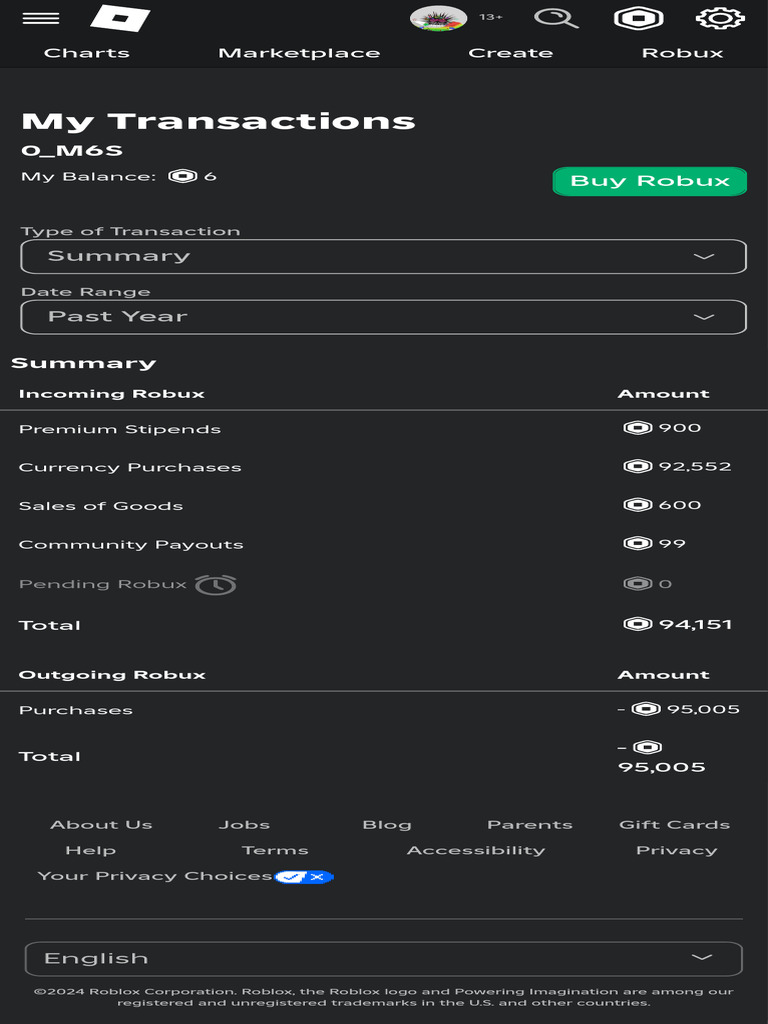Follow the About Us link
Screen dimensions: 768x1024
101,825
